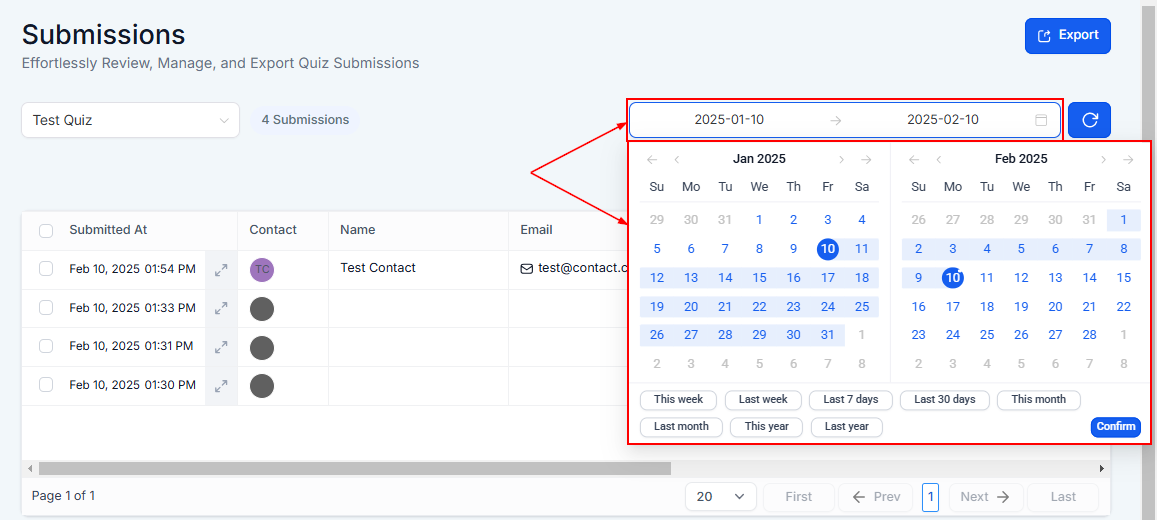
Task: Expand the 01:30 PM submission row
Action: coord(221,386)
